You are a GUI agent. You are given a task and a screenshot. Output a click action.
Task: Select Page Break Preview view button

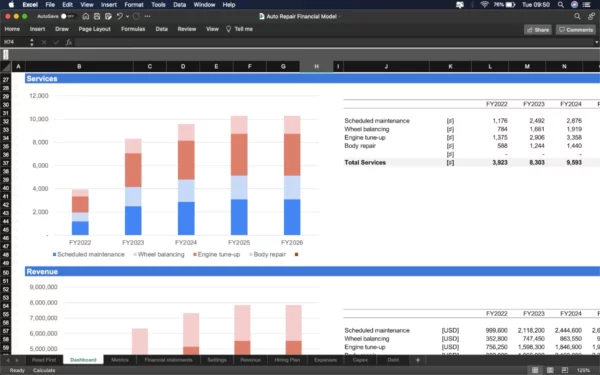(565, 370)
